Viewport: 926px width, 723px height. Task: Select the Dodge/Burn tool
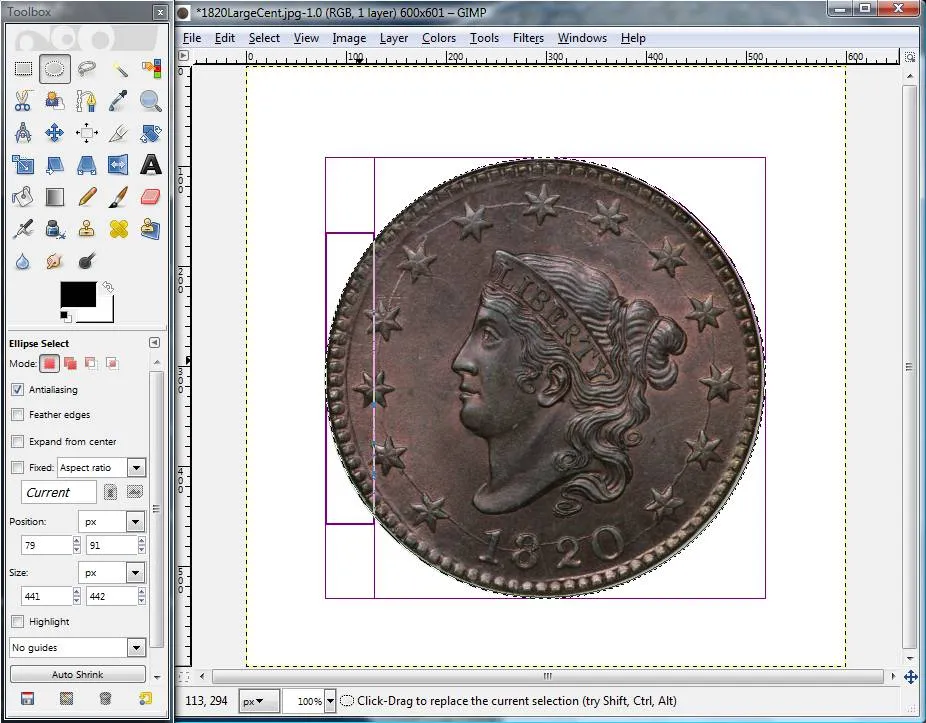coord(87,260)
